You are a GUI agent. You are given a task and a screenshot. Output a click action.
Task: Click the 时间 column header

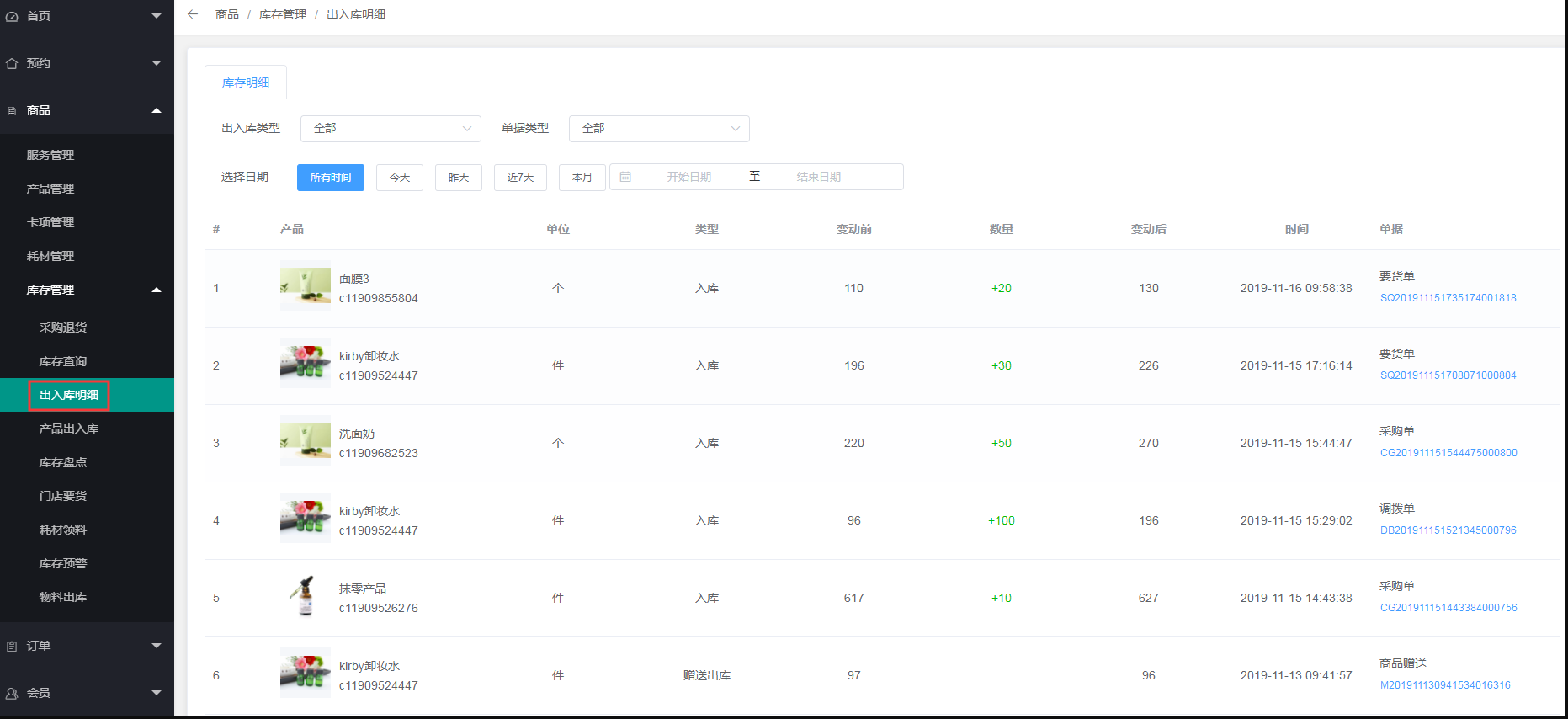1296,229
